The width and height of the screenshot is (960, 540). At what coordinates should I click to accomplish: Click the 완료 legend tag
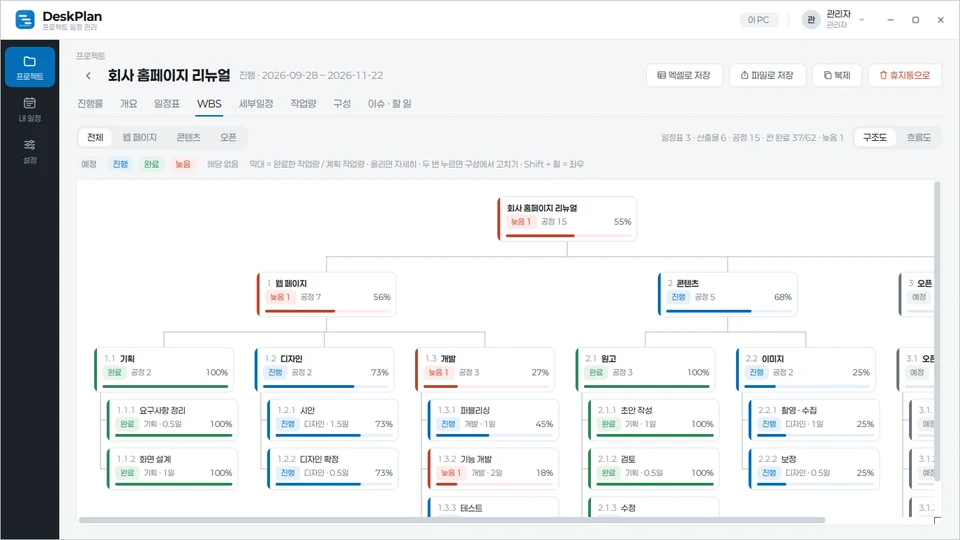[151, 164]
